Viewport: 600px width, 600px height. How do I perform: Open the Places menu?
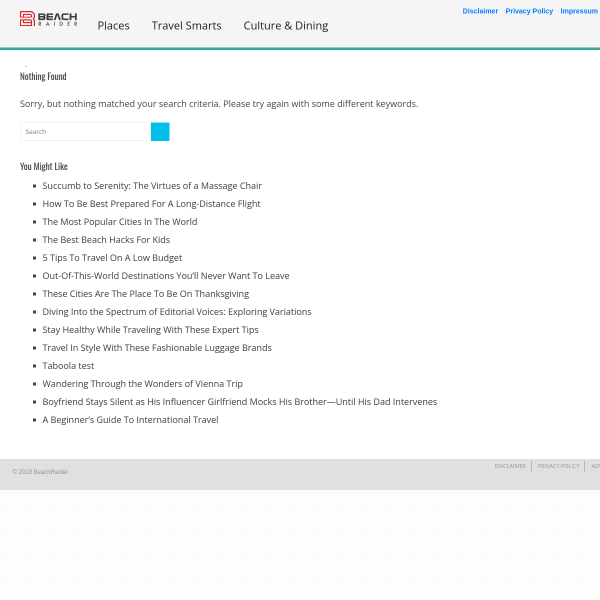[x=113, y=26]
